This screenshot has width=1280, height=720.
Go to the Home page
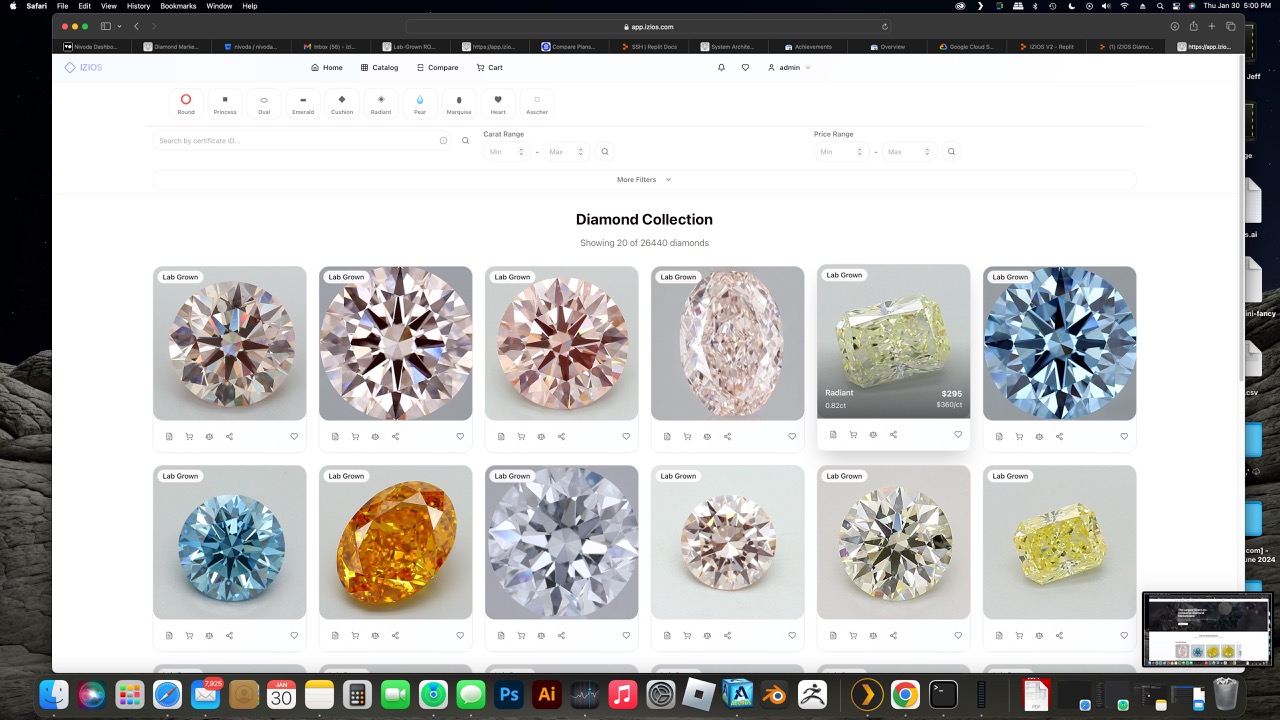tap(327, 68)
